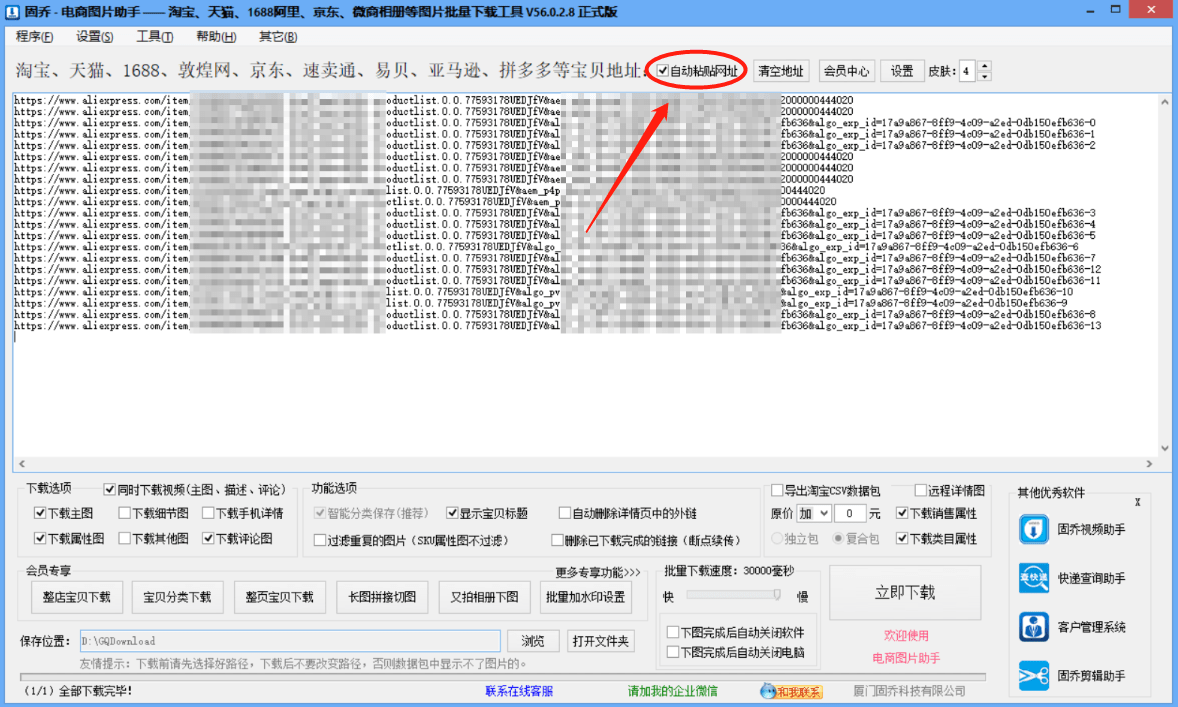Viewport: 1178px width, 707px height.
Task: Click the URL address list text area
Action: [x=585, y=275]
